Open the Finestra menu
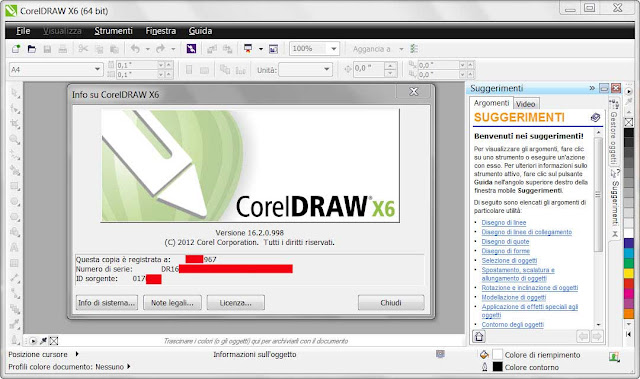The height and width of the screenshot is (379, 640). [x=160, y=31]
